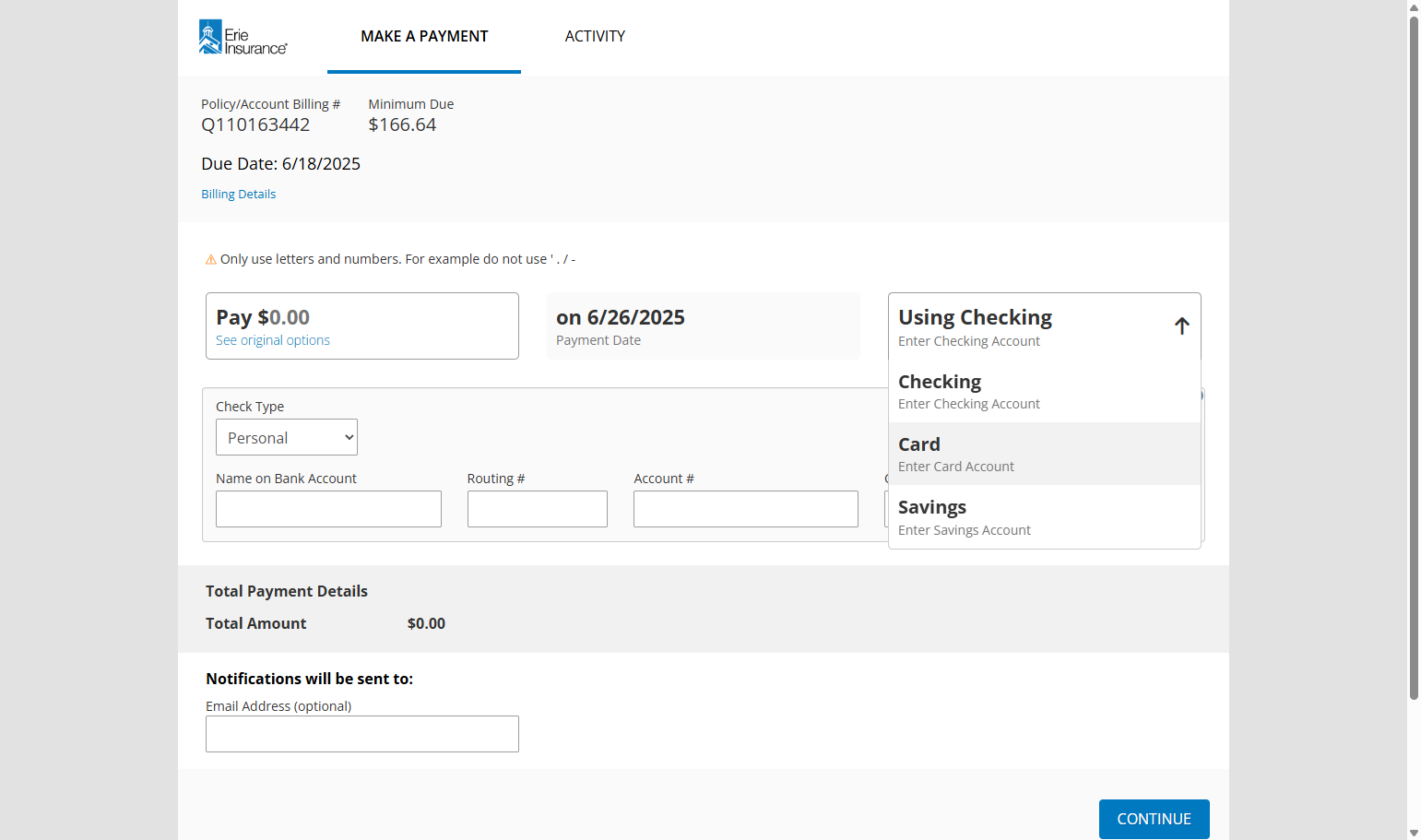Image resolution: width=1421 pixels, height=840 pixels.
Task: Click the on 6/26/2025 payment date box
Action: coord(704,325)
